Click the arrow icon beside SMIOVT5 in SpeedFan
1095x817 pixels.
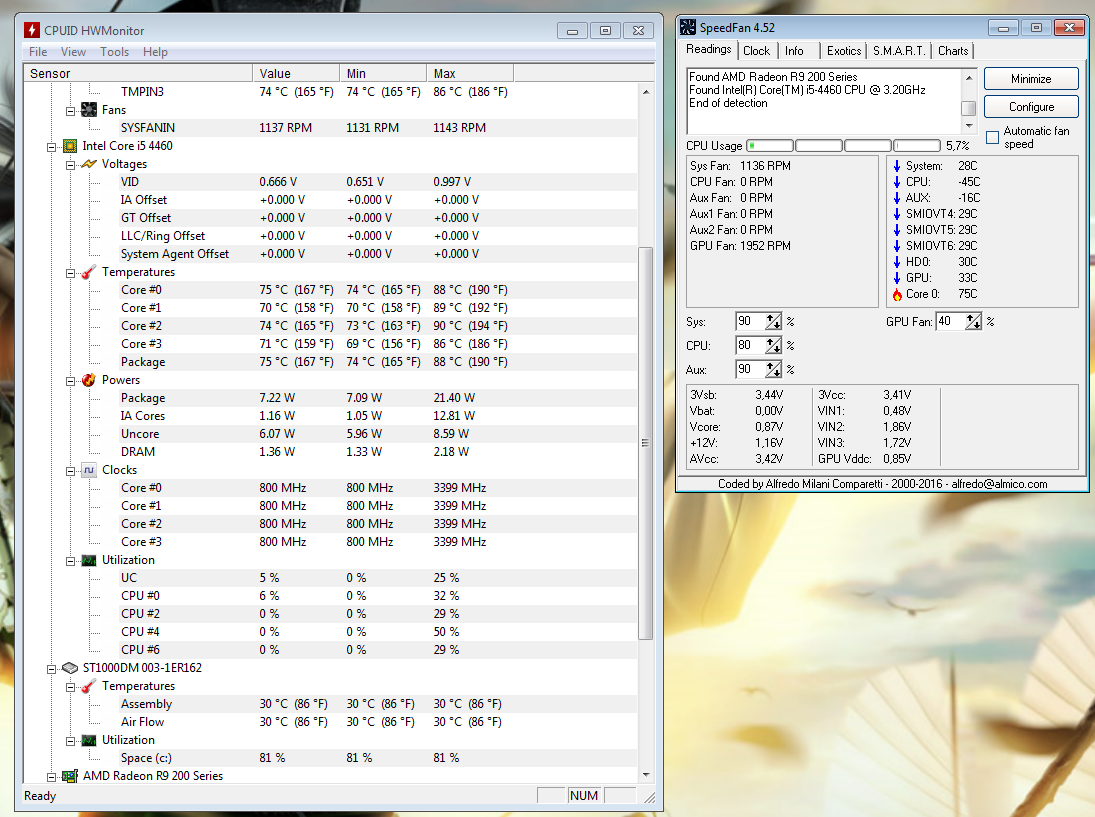(897, 230)
